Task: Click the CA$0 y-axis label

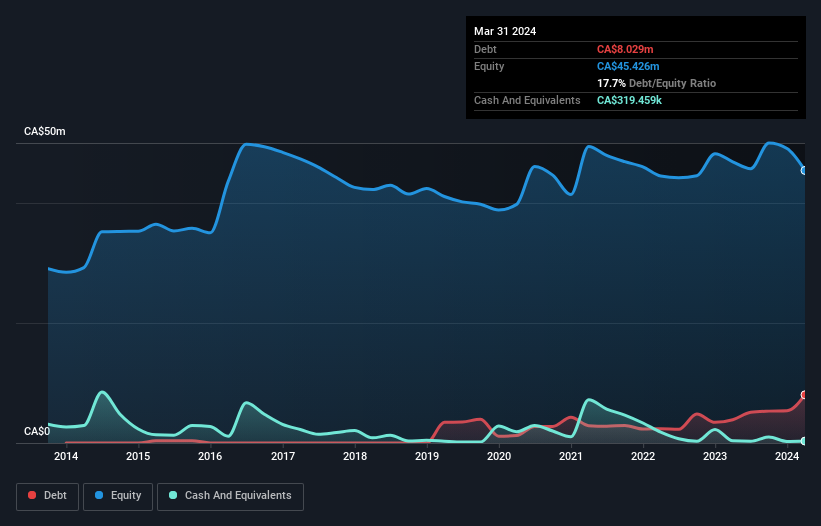Action: point(37,431)
